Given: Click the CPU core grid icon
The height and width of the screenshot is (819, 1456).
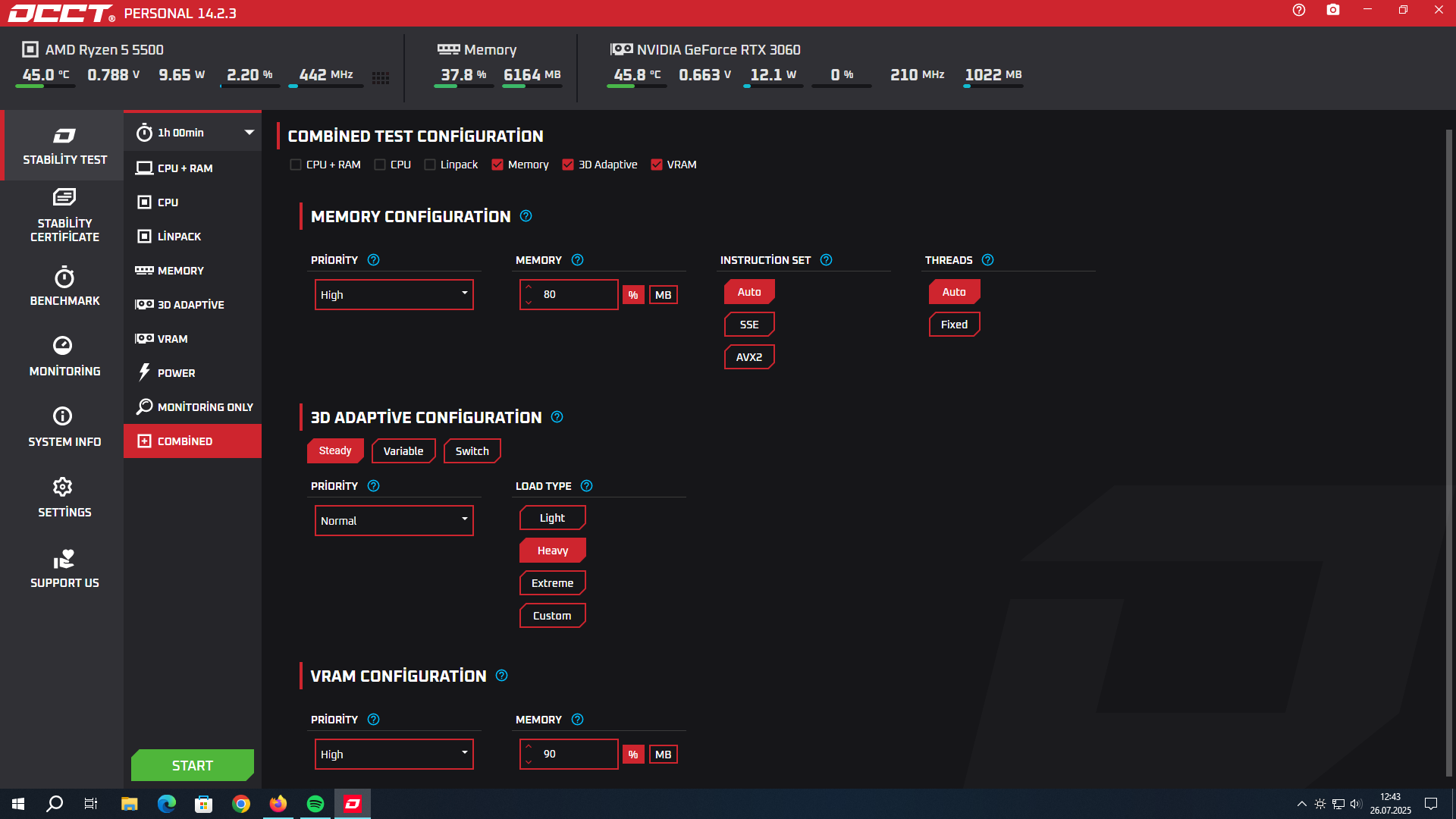Looking at the screenshot, I should pyautogui.click(x=381, y=77).
